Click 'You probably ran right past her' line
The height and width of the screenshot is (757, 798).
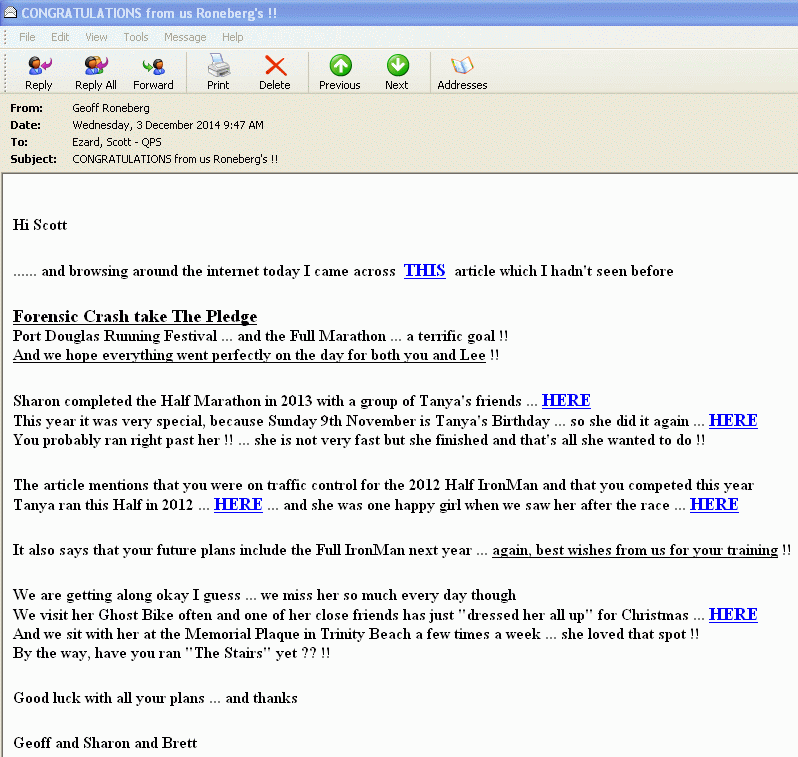click(359, 440)
